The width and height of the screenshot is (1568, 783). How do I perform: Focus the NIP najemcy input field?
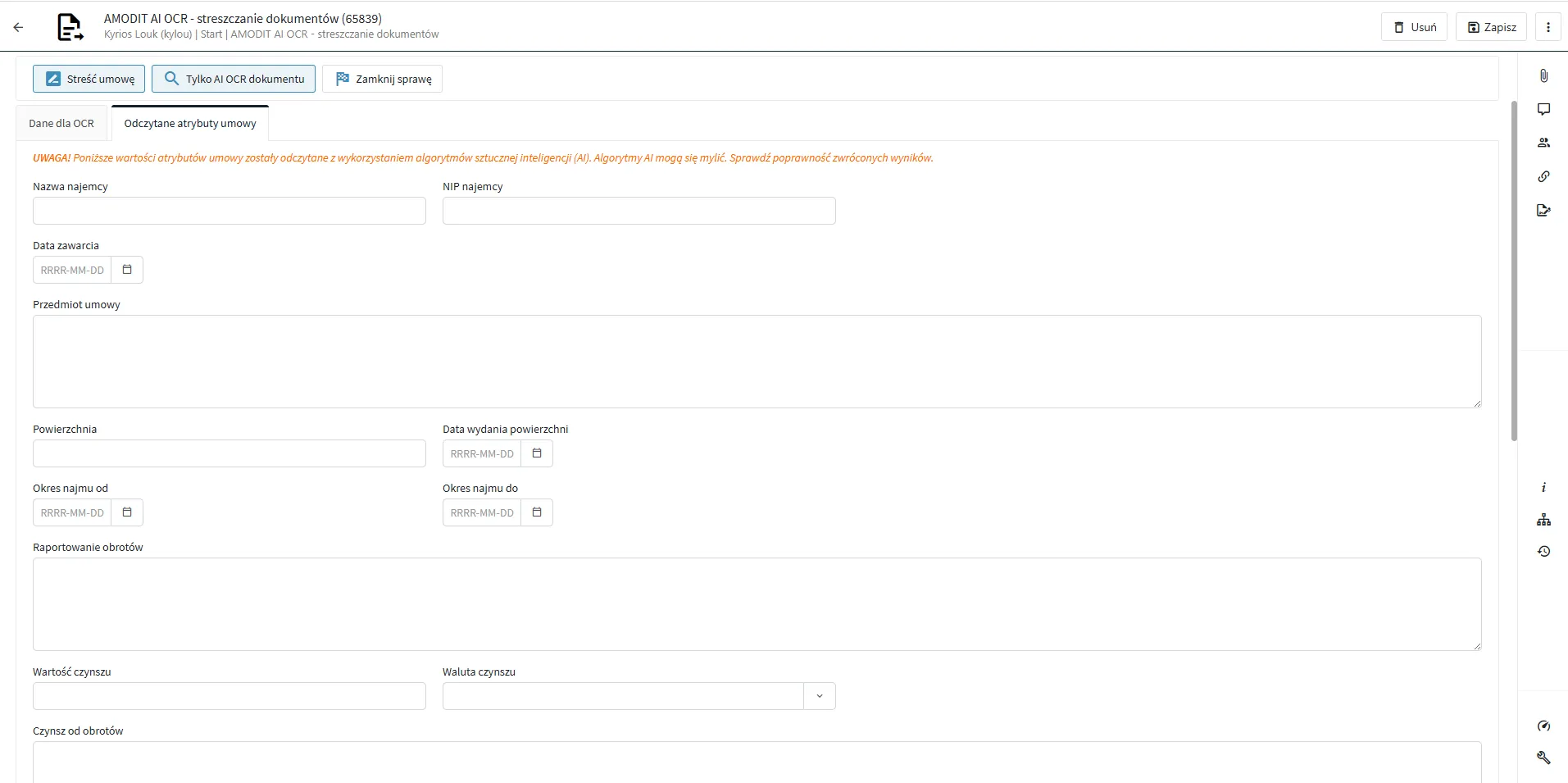(x=639, y=211)
